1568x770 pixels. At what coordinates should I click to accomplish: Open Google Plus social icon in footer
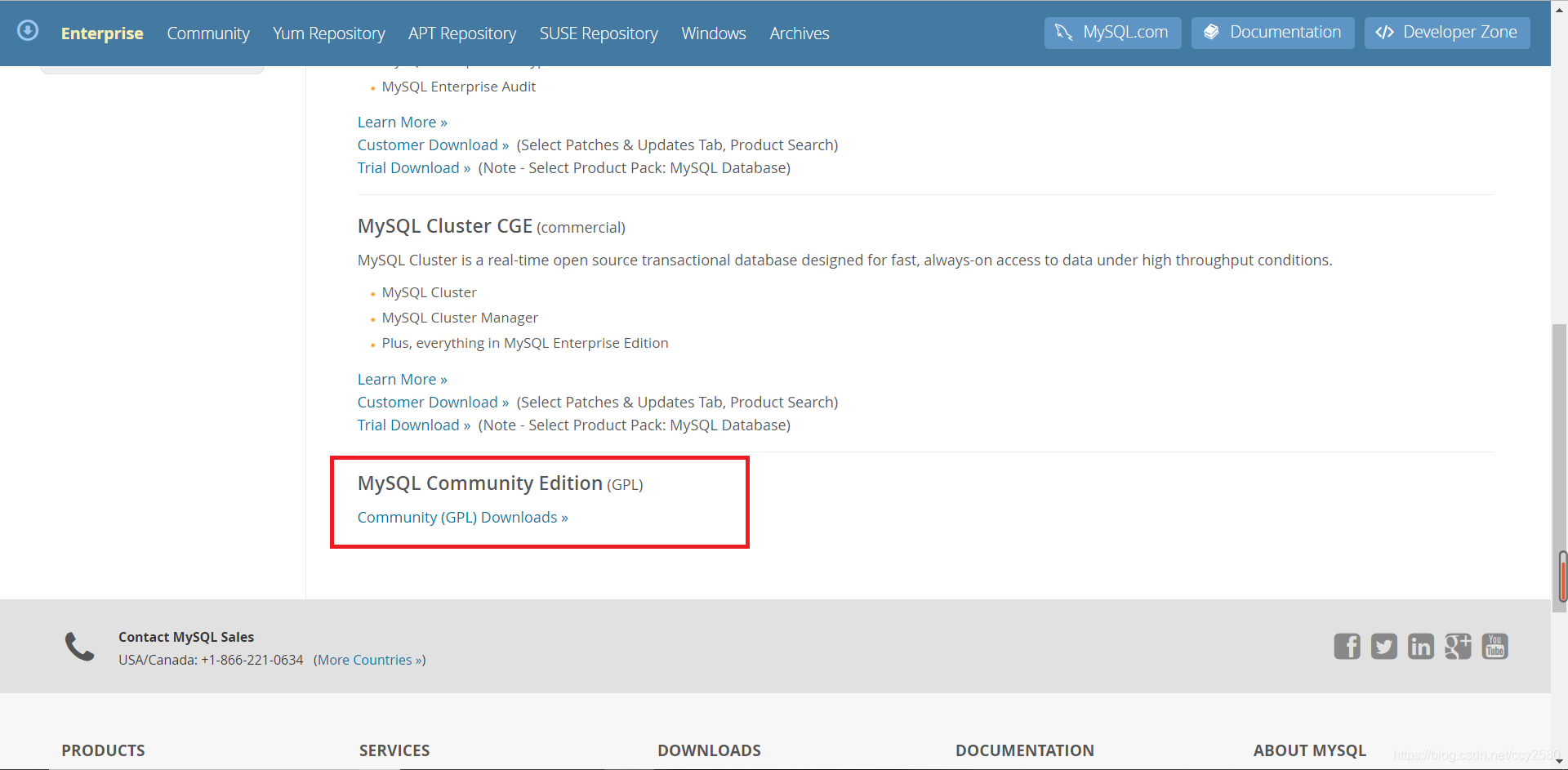[x=1458, y=646]
